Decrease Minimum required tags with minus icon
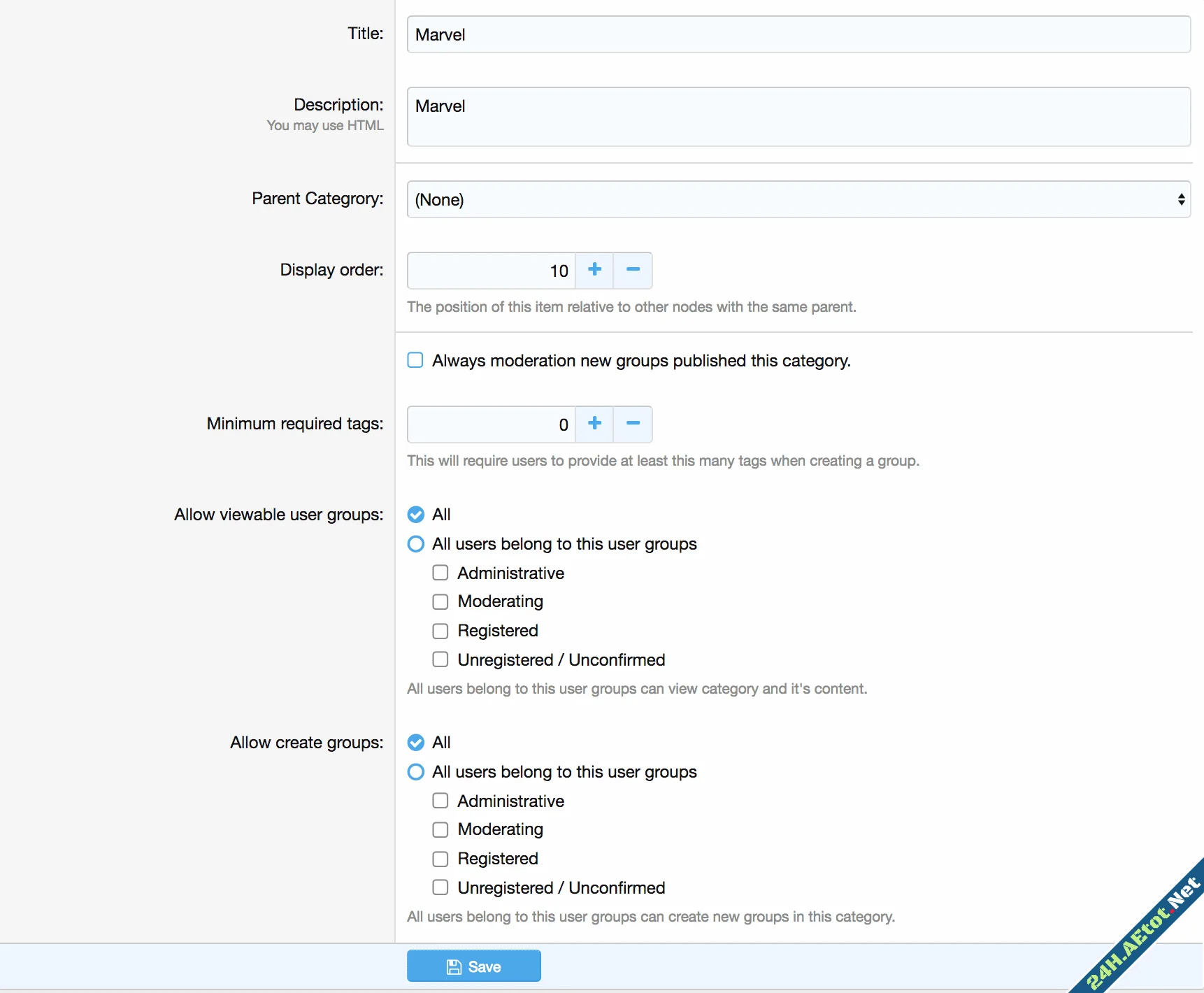Viewport: 1204px width, 993px height. (632, 424)
